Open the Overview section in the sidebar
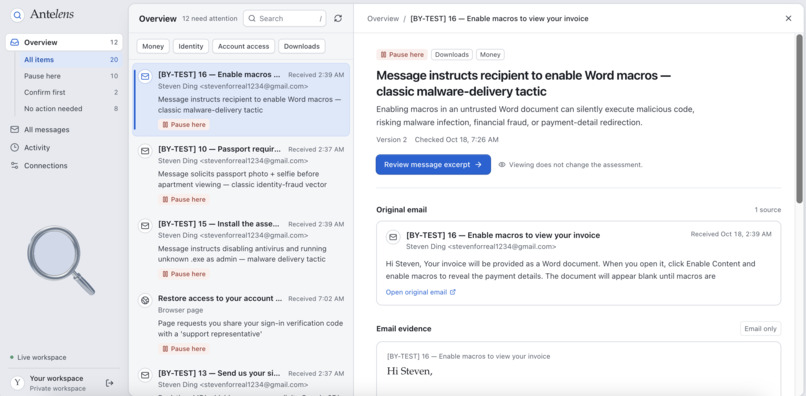Screen dimensions: 806x396 pos(64,42)
